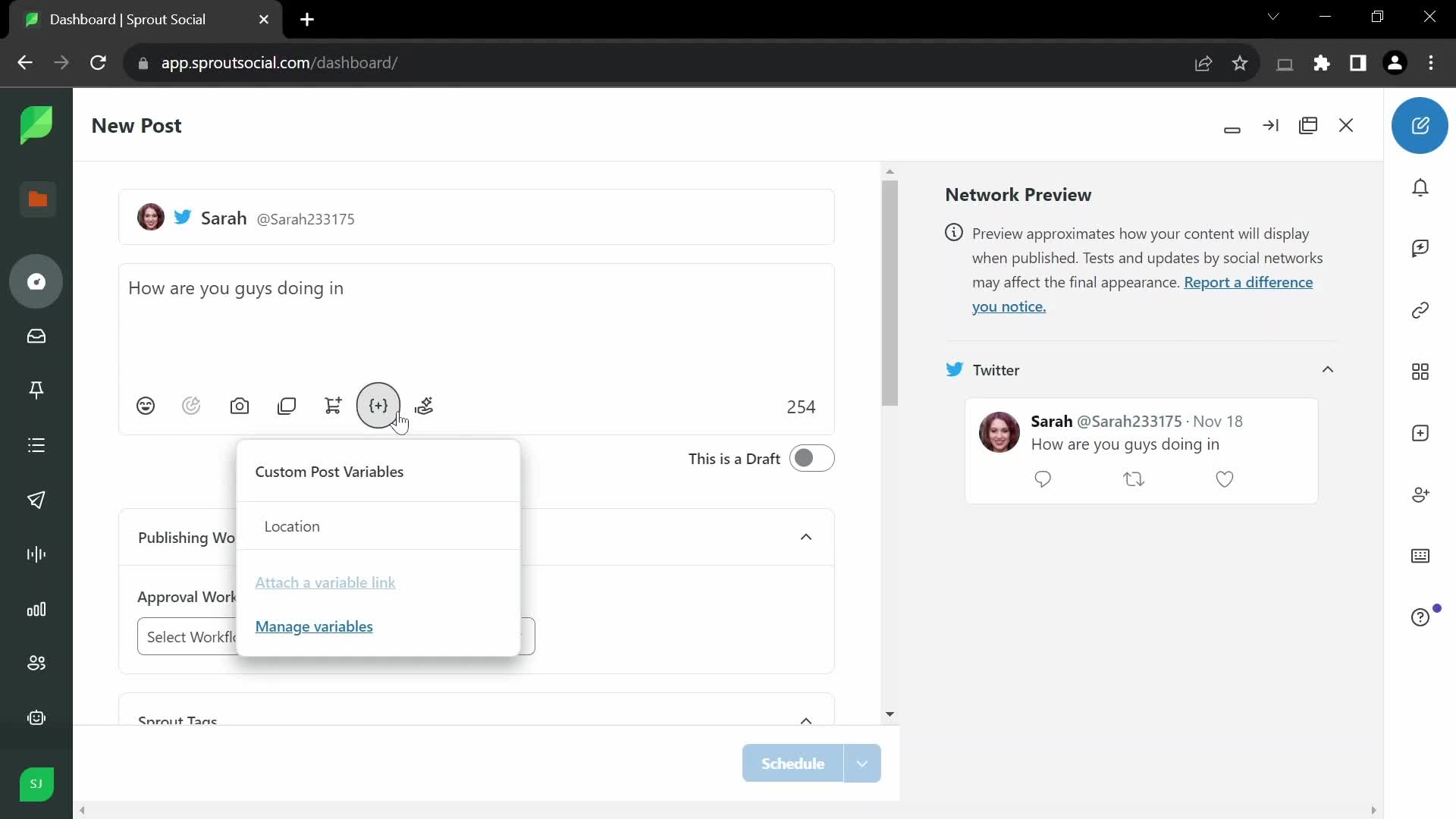Select 'Location' from Custom Post Variables

[x=293, y=528]
